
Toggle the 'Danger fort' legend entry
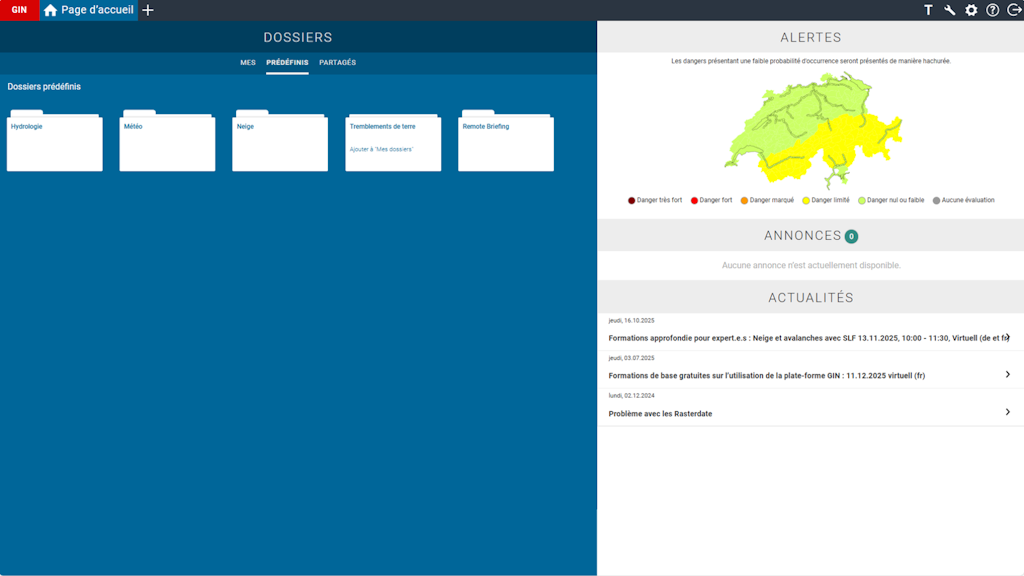pos(711,200)
